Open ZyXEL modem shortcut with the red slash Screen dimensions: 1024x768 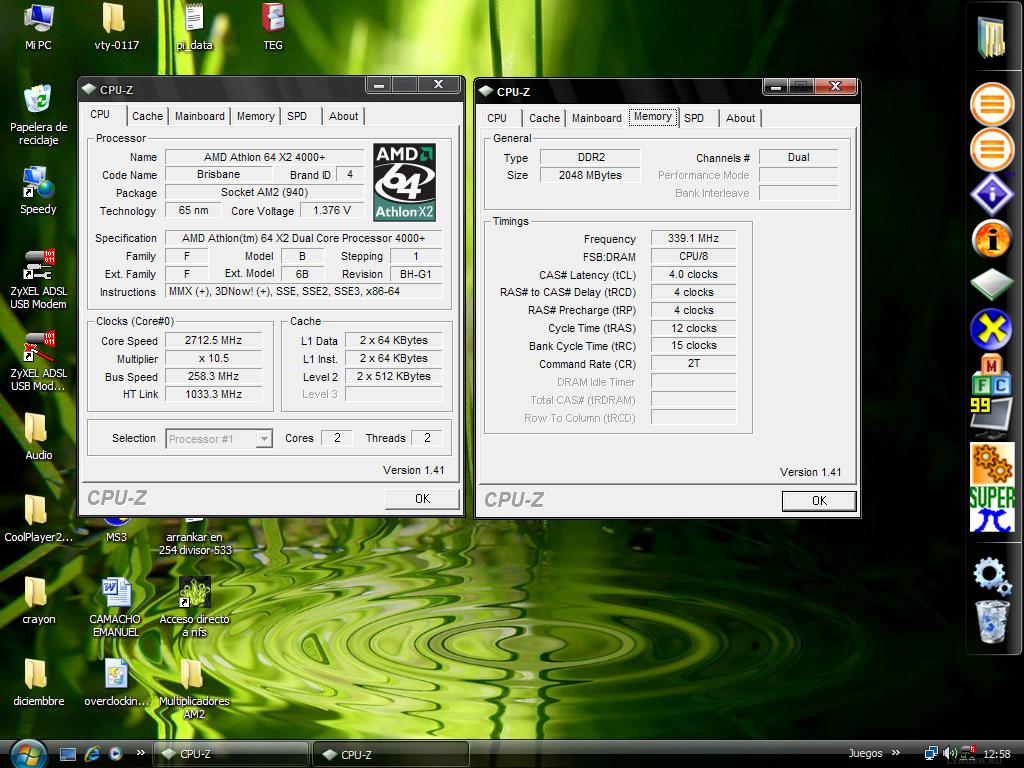click(x=38, y=361)
